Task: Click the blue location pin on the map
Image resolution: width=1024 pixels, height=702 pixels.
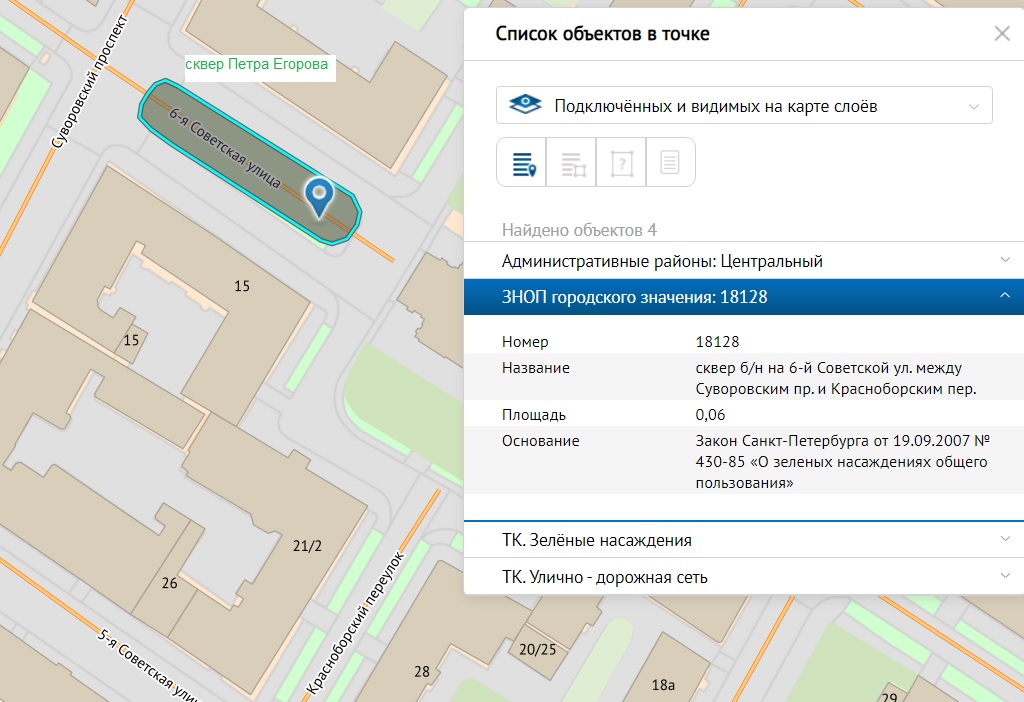Action: tap(319, 198)
